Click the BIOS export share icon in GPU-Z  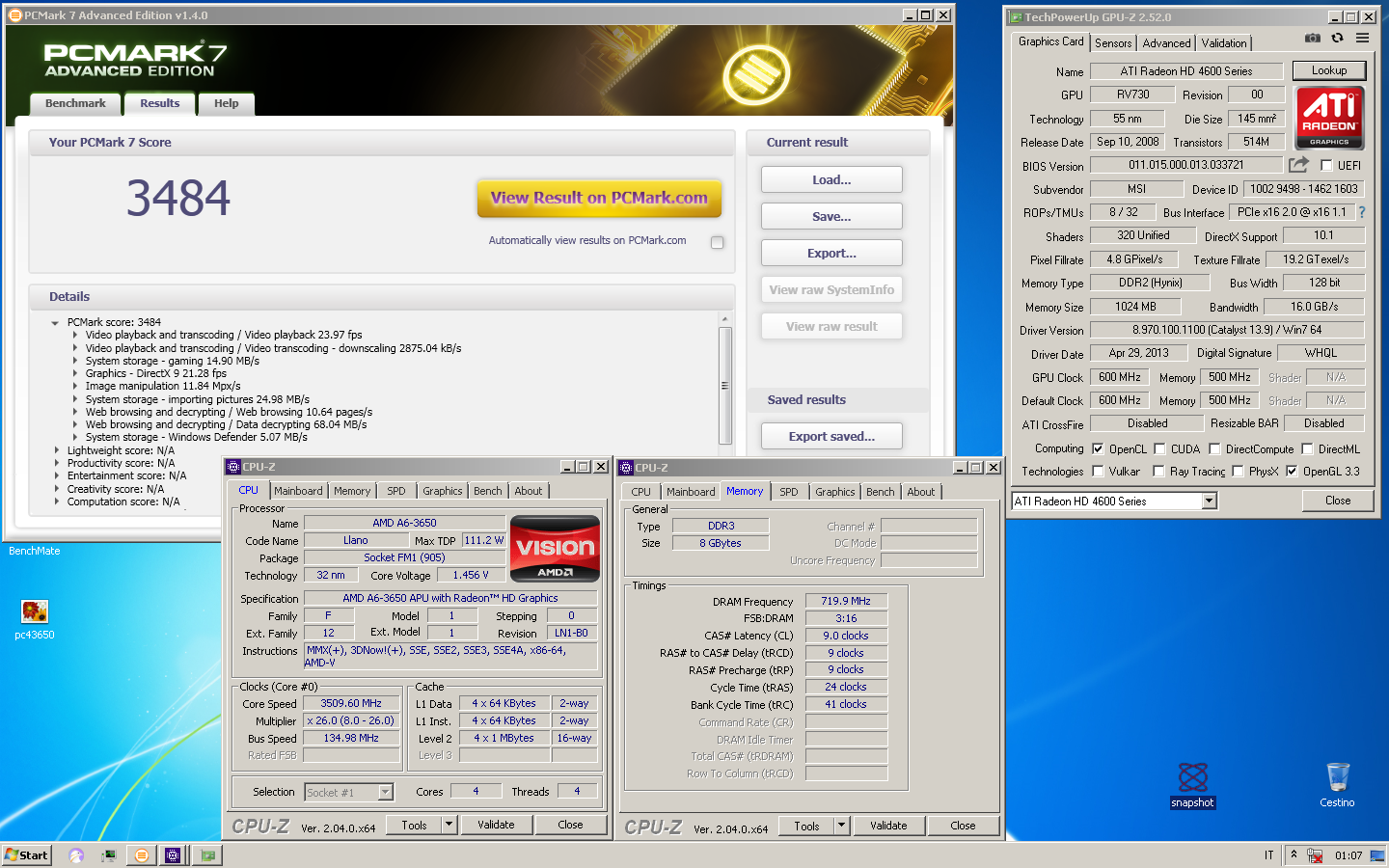[x=1298, y=165]
